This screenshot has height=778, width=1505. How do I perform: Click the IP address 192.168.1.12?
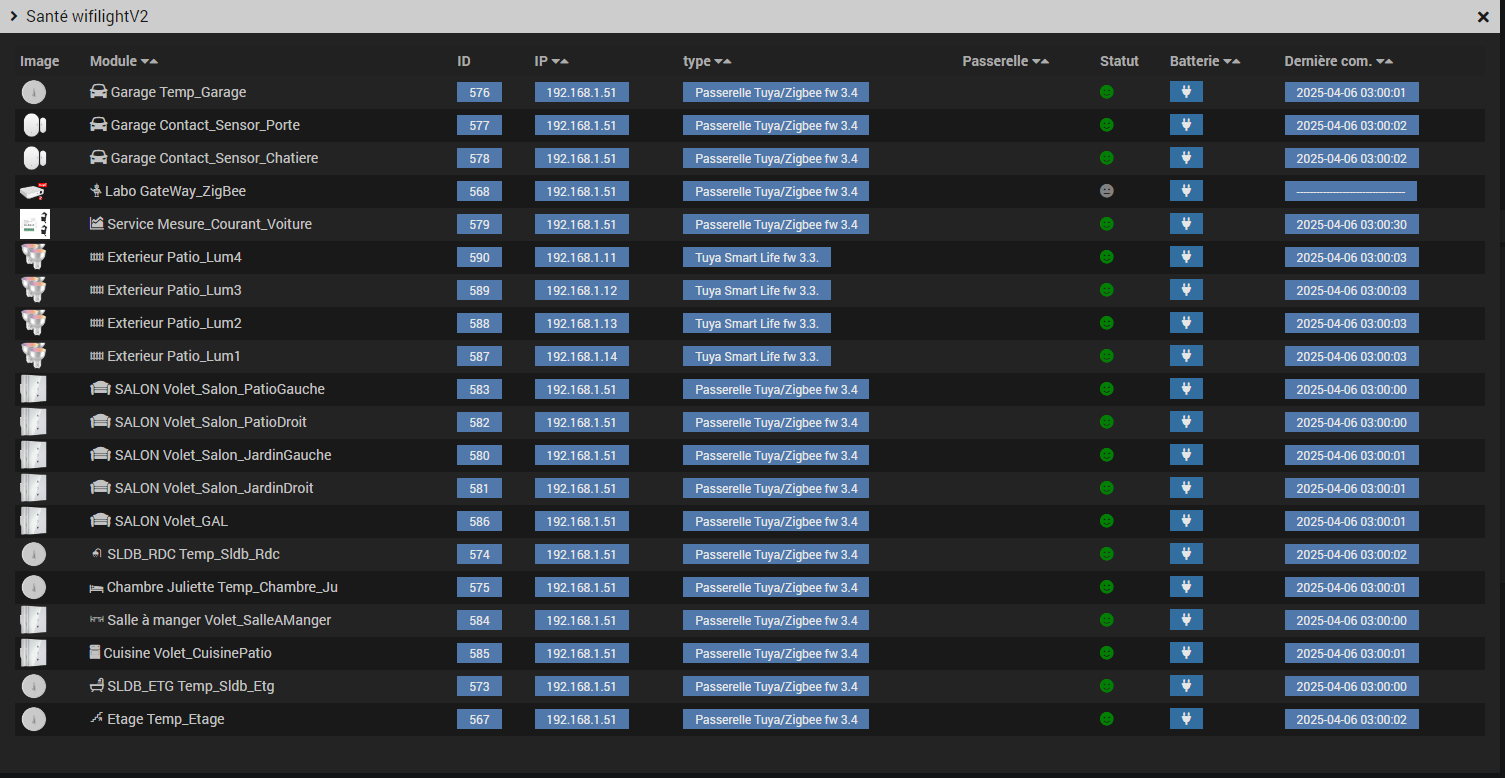[581, 290]
